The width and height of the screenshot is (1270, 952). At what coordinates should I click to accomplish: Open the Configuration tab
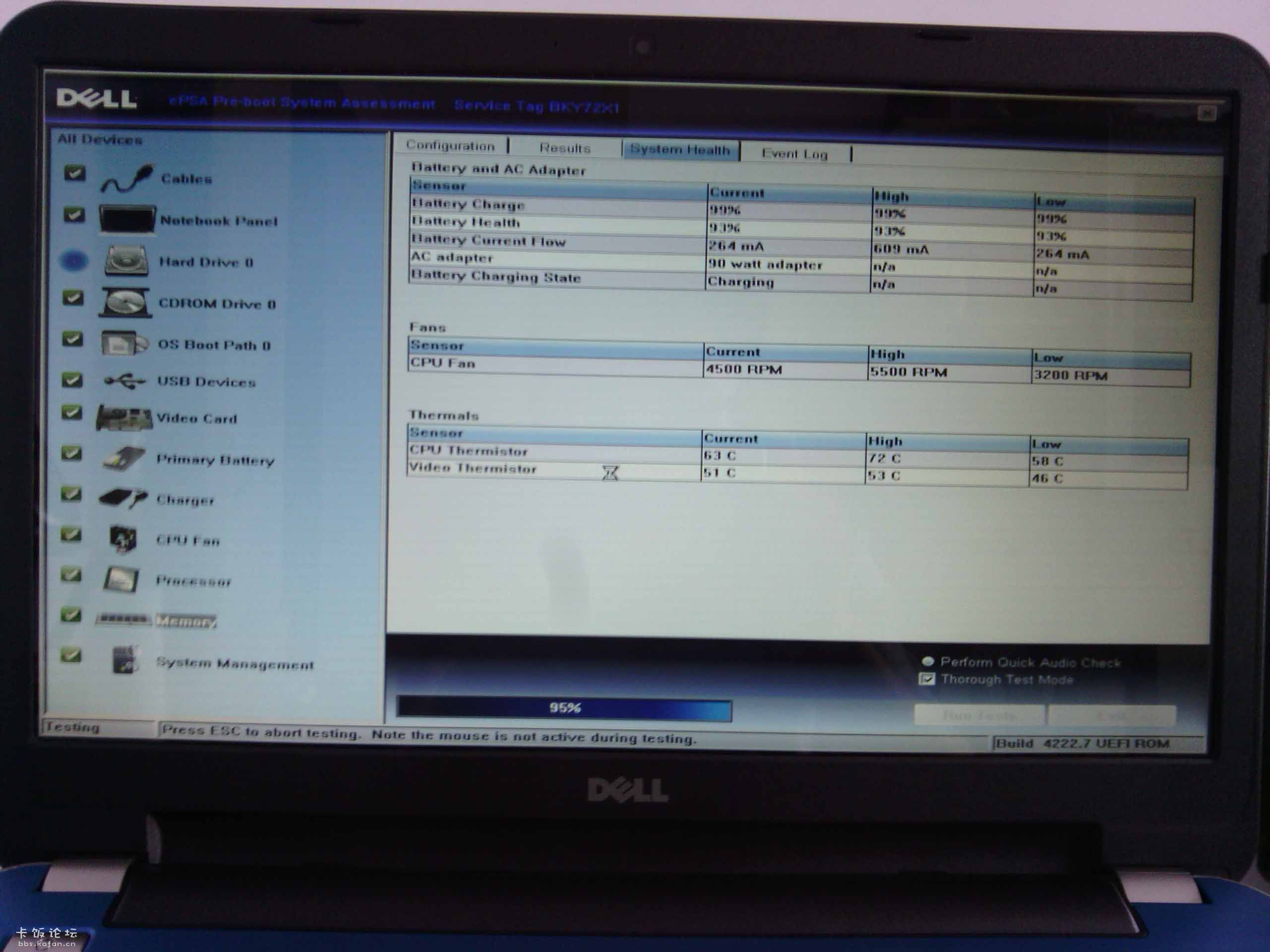click(450, 146)
